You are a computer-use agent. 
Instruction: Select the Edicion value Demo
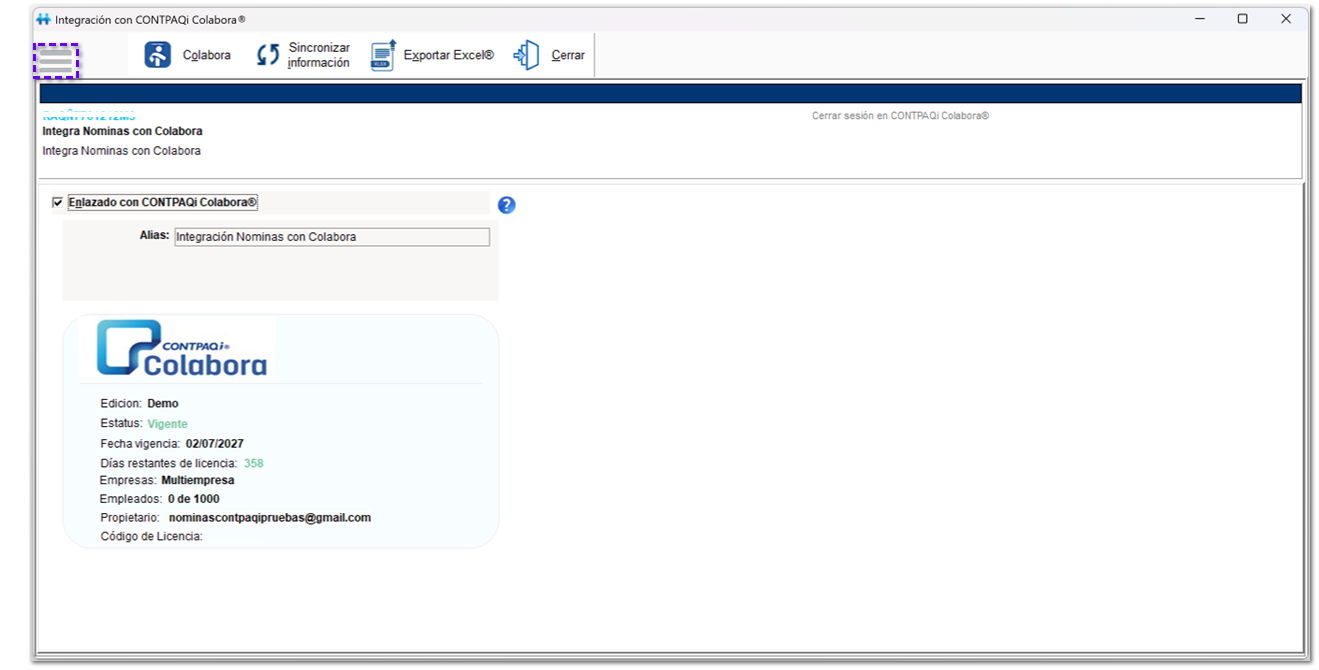(163, 404)
